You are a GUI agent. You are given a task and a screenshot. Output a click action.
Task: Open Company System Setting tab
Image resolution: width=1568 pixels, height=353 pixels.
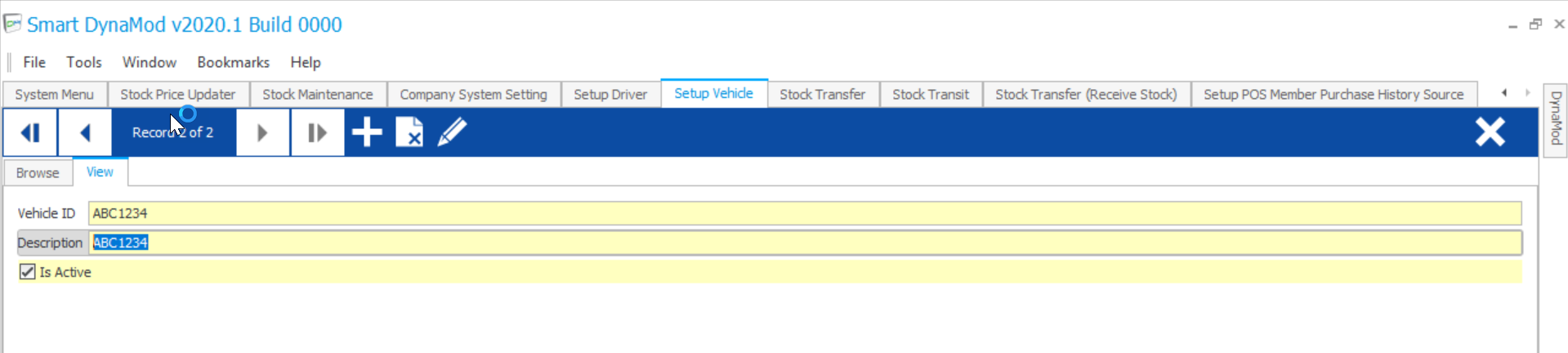[x=474, y=95]
